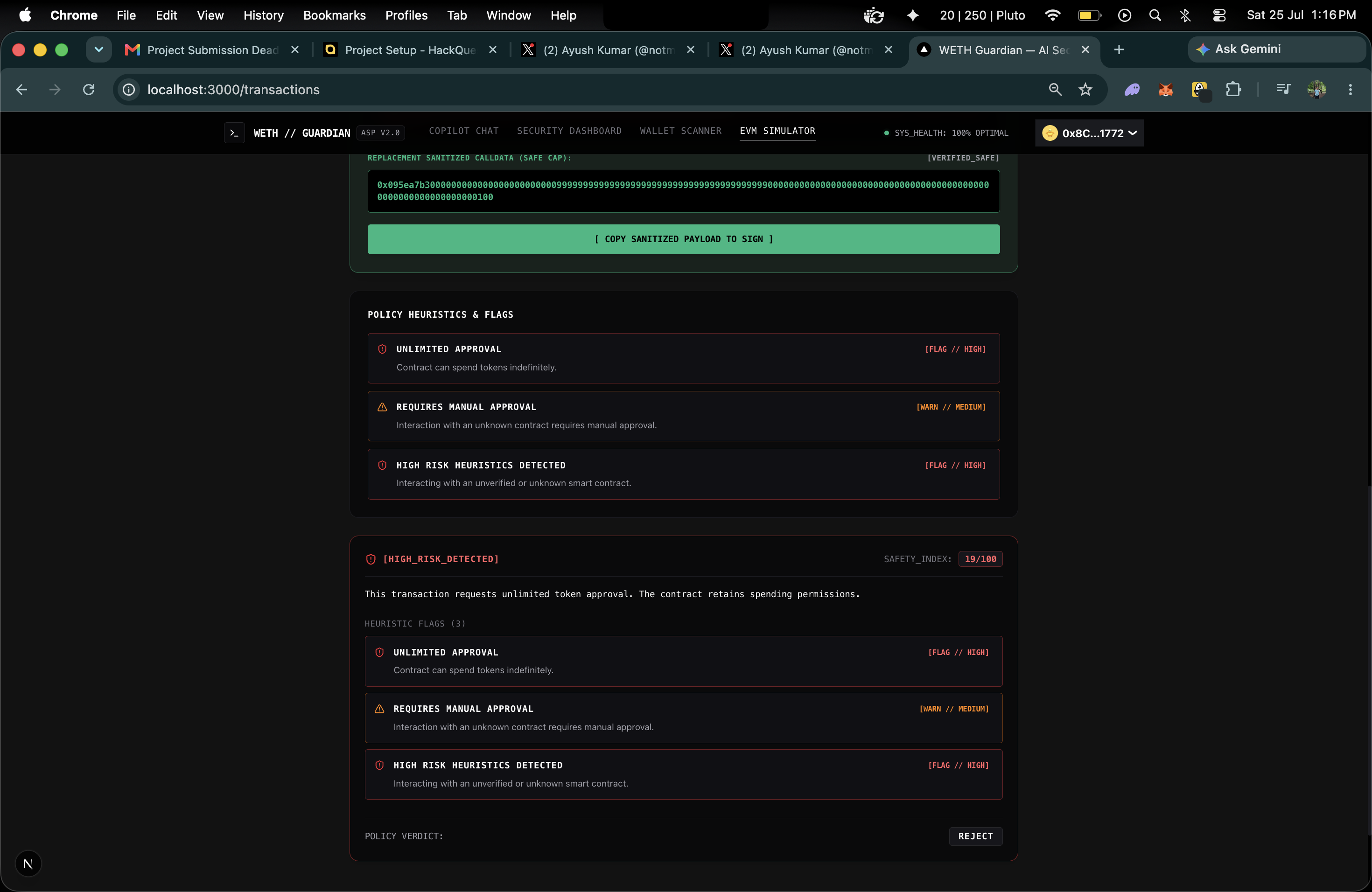Image resolution: width=1372 pixels, height=892 pixels.
Task: Click the POLICY HEURISTICS & FLAGS heading
Action: 441,314
